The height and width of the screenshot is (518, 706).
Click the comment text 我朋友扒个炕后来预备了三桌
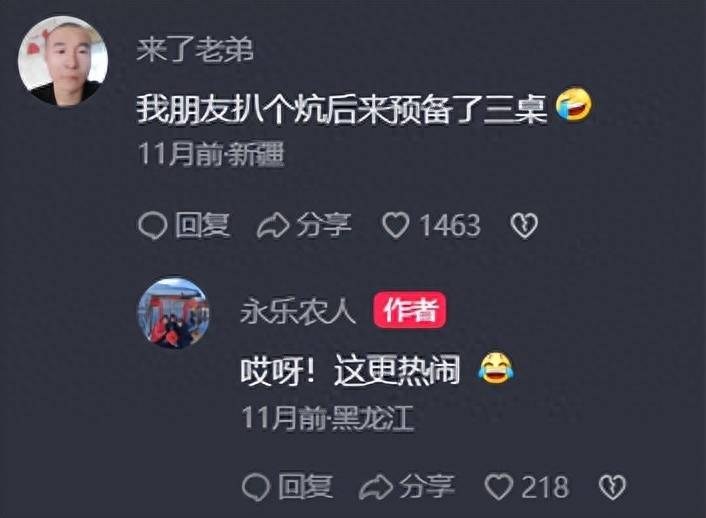[x=342, y=109]
